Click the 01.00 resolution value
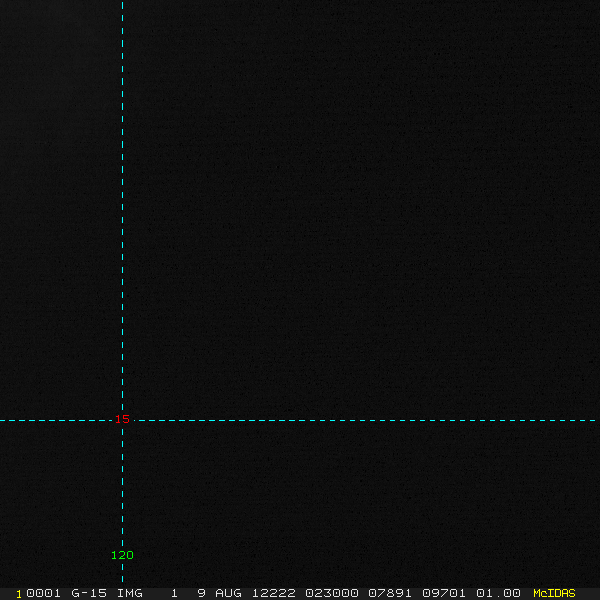Viewport: 600px width, 600px height. point(498,593)
